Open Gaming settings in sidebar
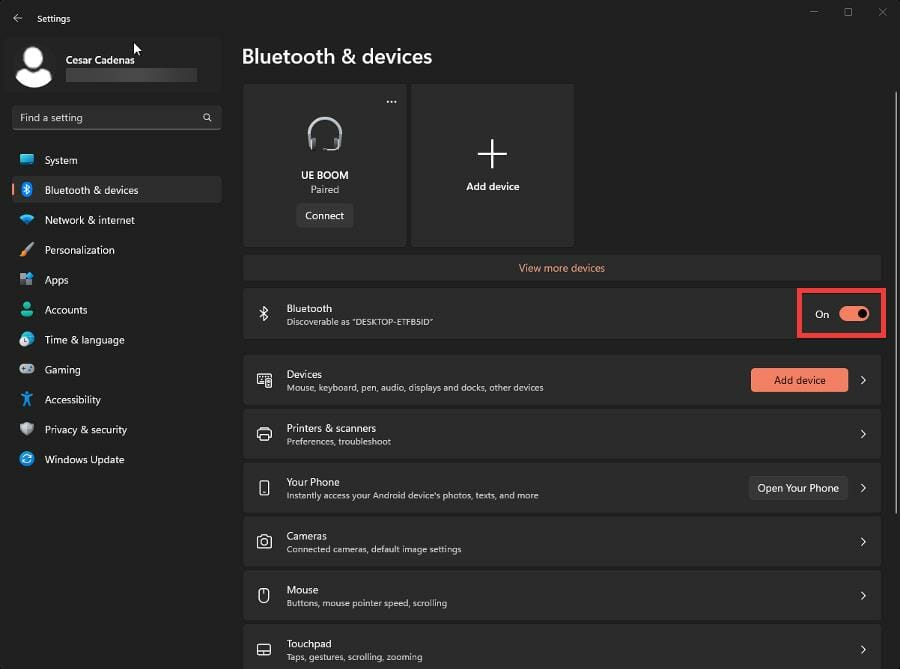This screenshot has width=900, height=669. click(117, 369)
